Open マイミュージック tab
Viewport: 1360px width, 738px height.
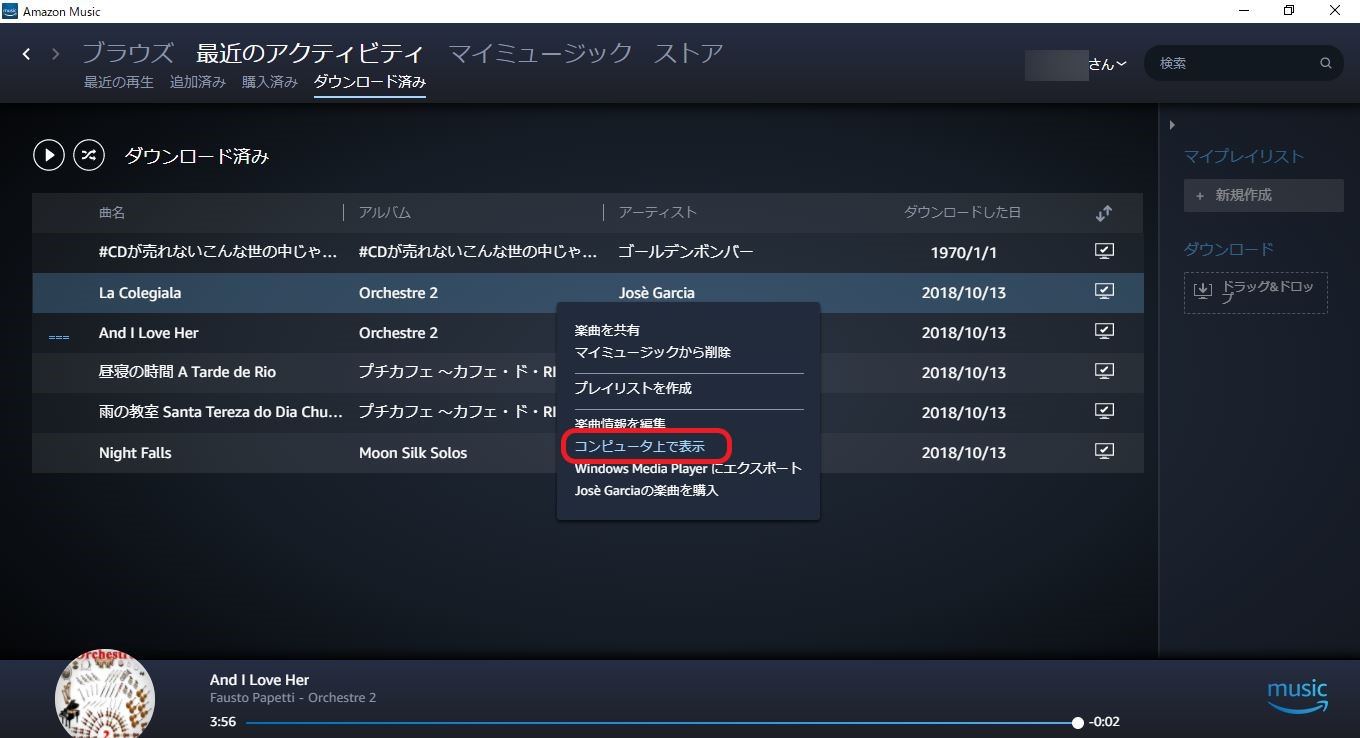click(x=540, y=53)
